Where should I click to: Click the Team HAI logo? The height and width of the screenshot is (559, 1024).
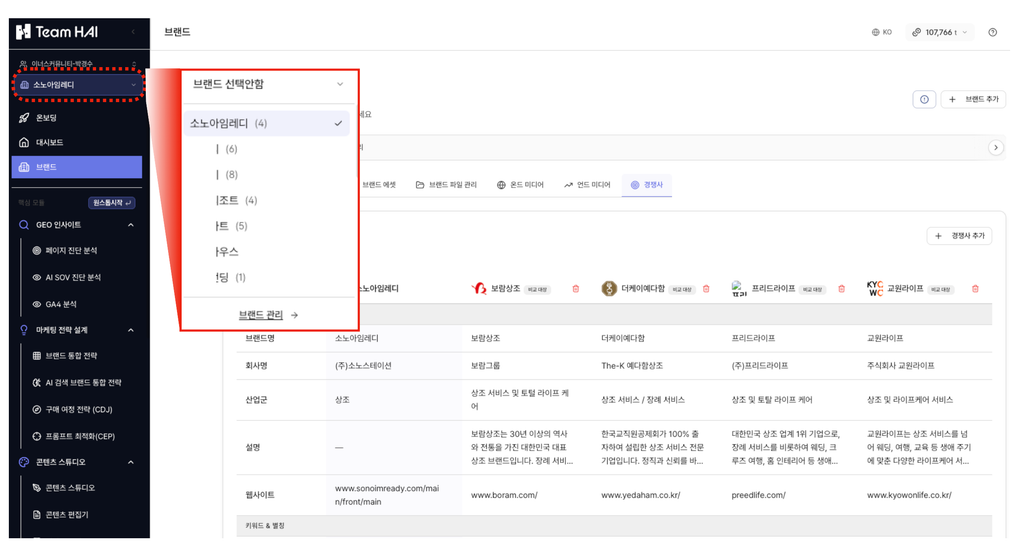coord(57,31)
